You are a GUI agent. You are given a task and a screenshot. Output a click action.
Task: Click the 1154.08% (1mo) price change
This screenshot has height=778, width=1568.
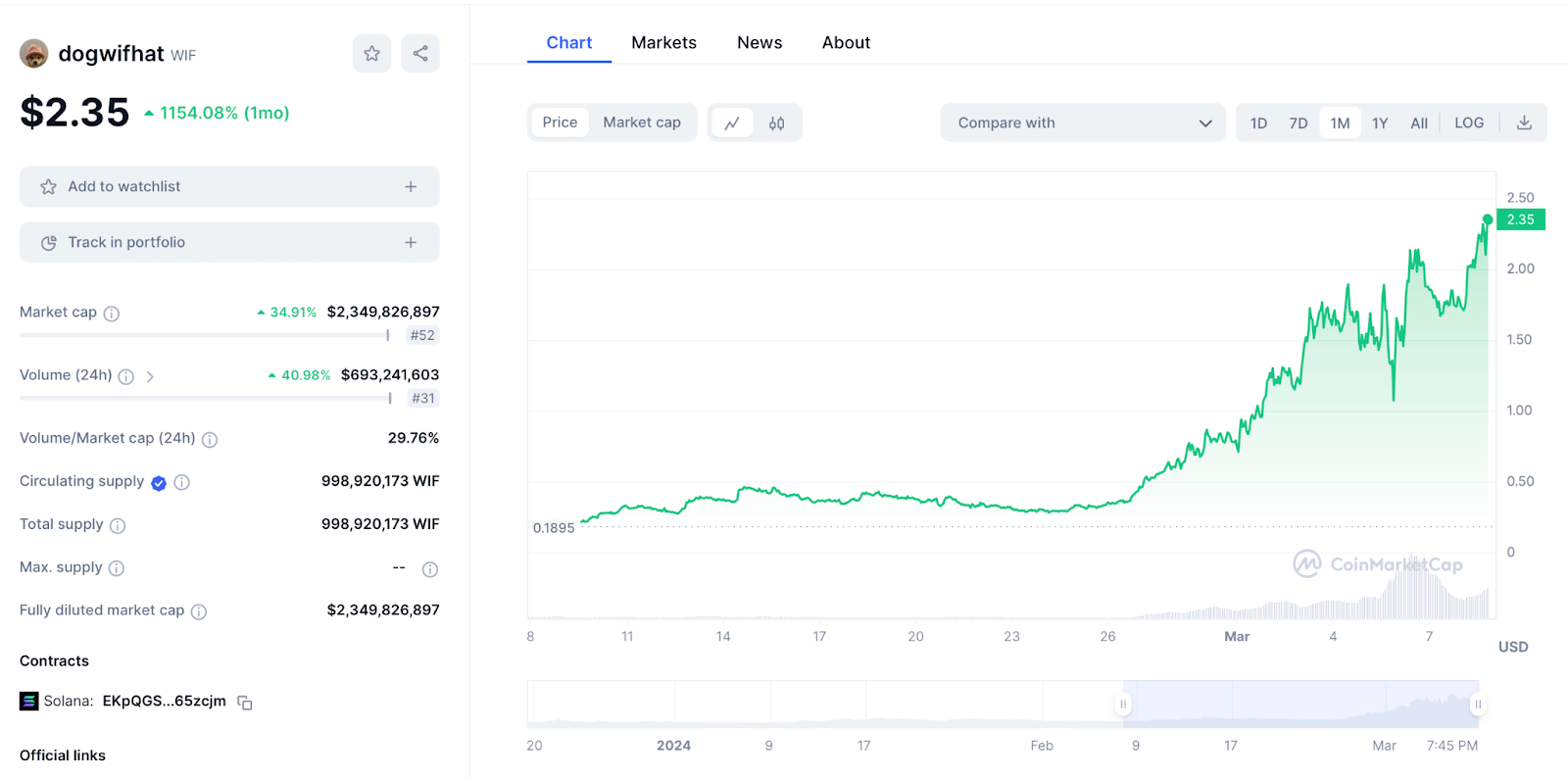pos(217,113)
